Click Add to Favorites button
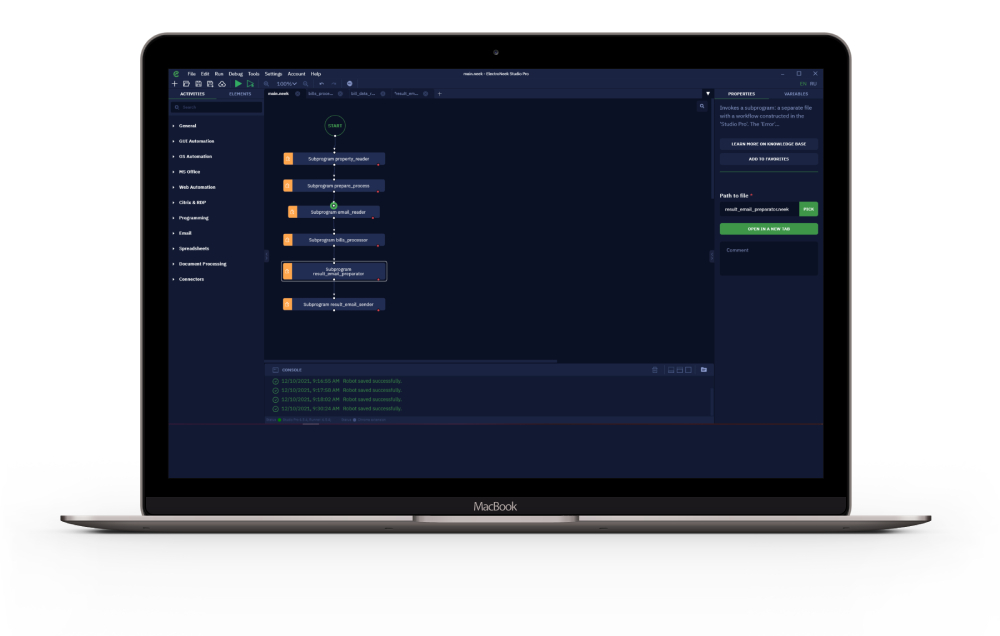Viewport: 1000px width, 636px height. point(768,159)
